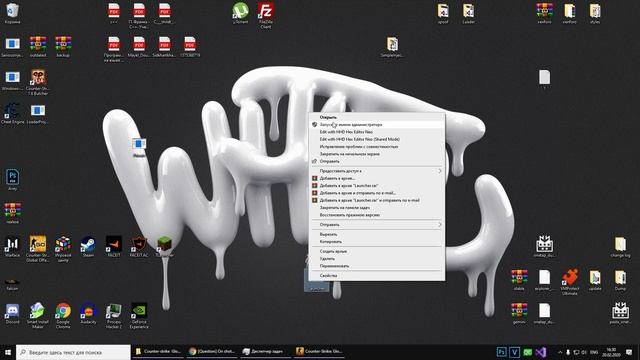The height and width of the screenshot is (360, 640).
Task: Switch to the folder 'Counter-strike Glo...' taskbar button
Action: [158, 351]
